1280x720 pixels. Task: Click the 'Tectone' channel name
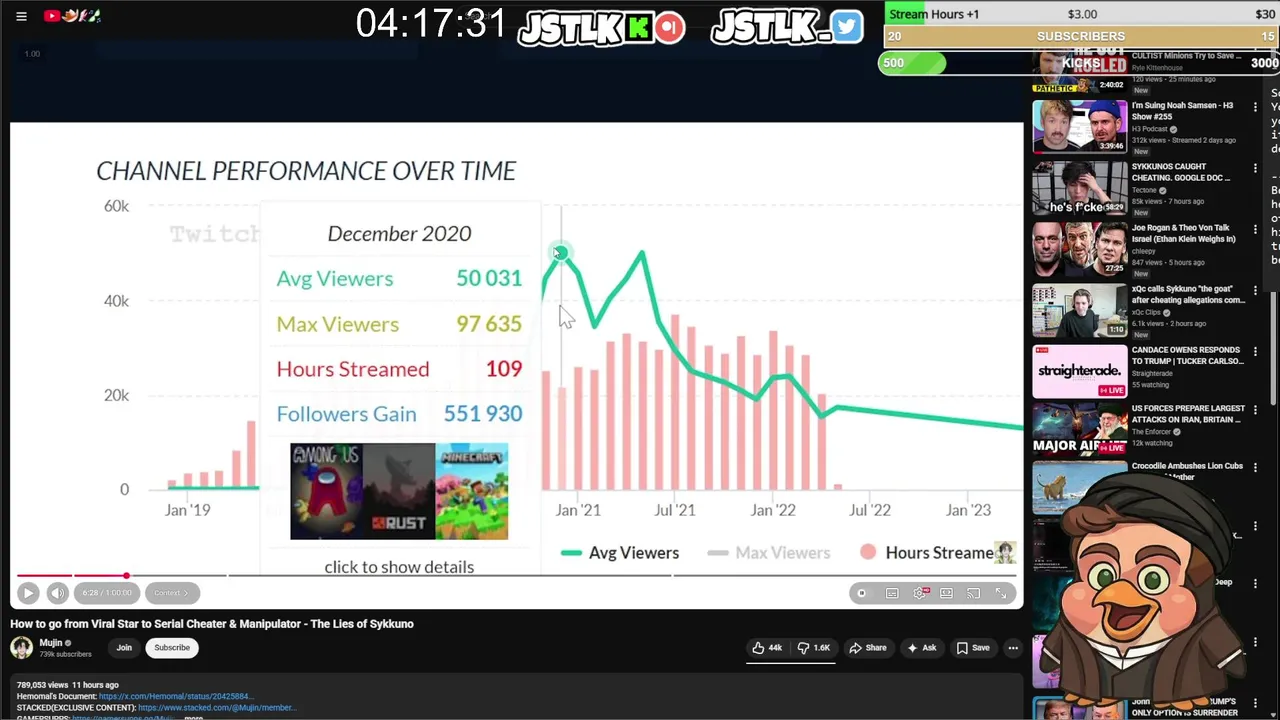[1144, 190]
